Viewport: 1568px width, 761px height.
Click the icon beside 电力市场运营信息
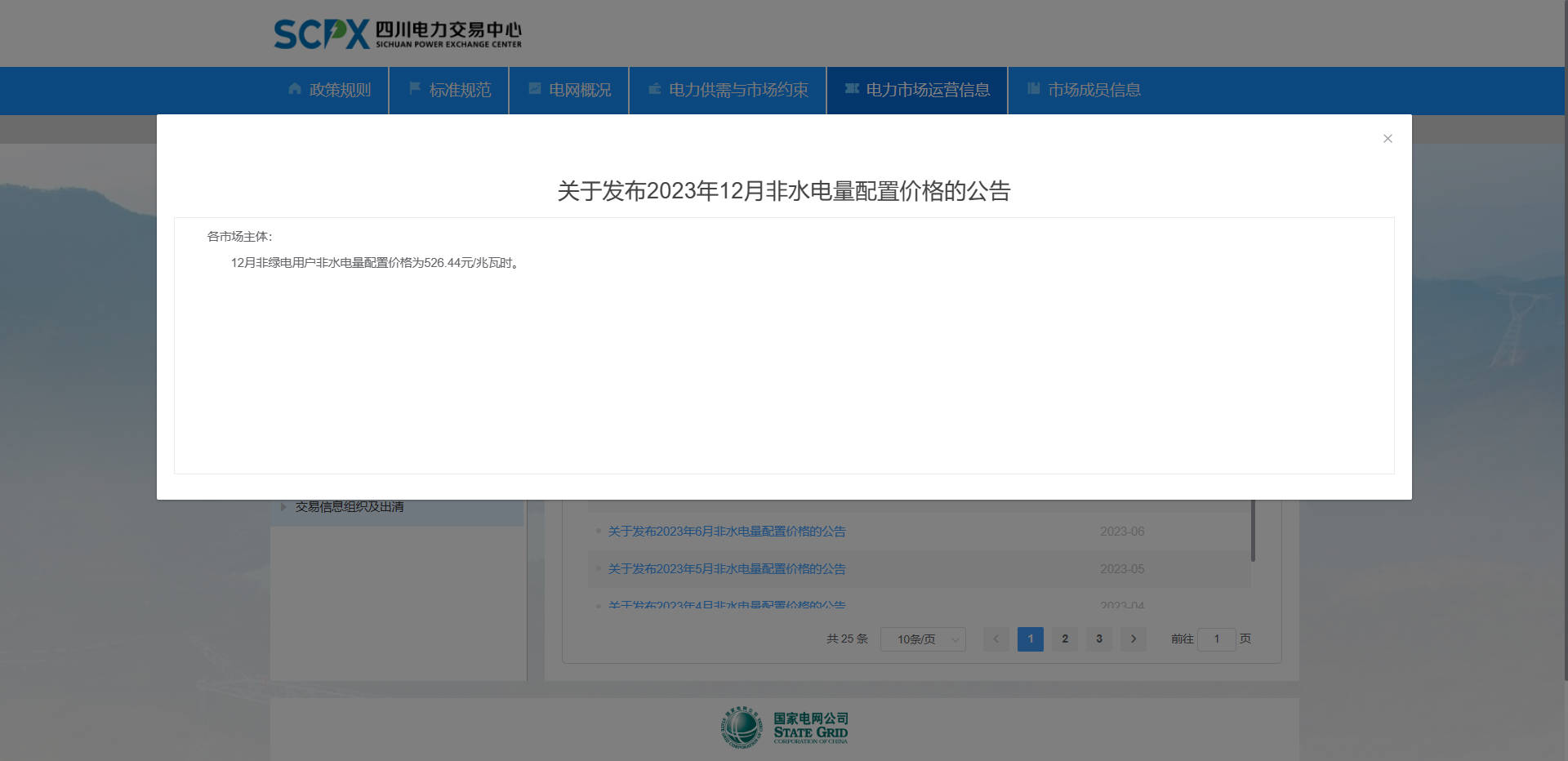[x=852, y=88]
